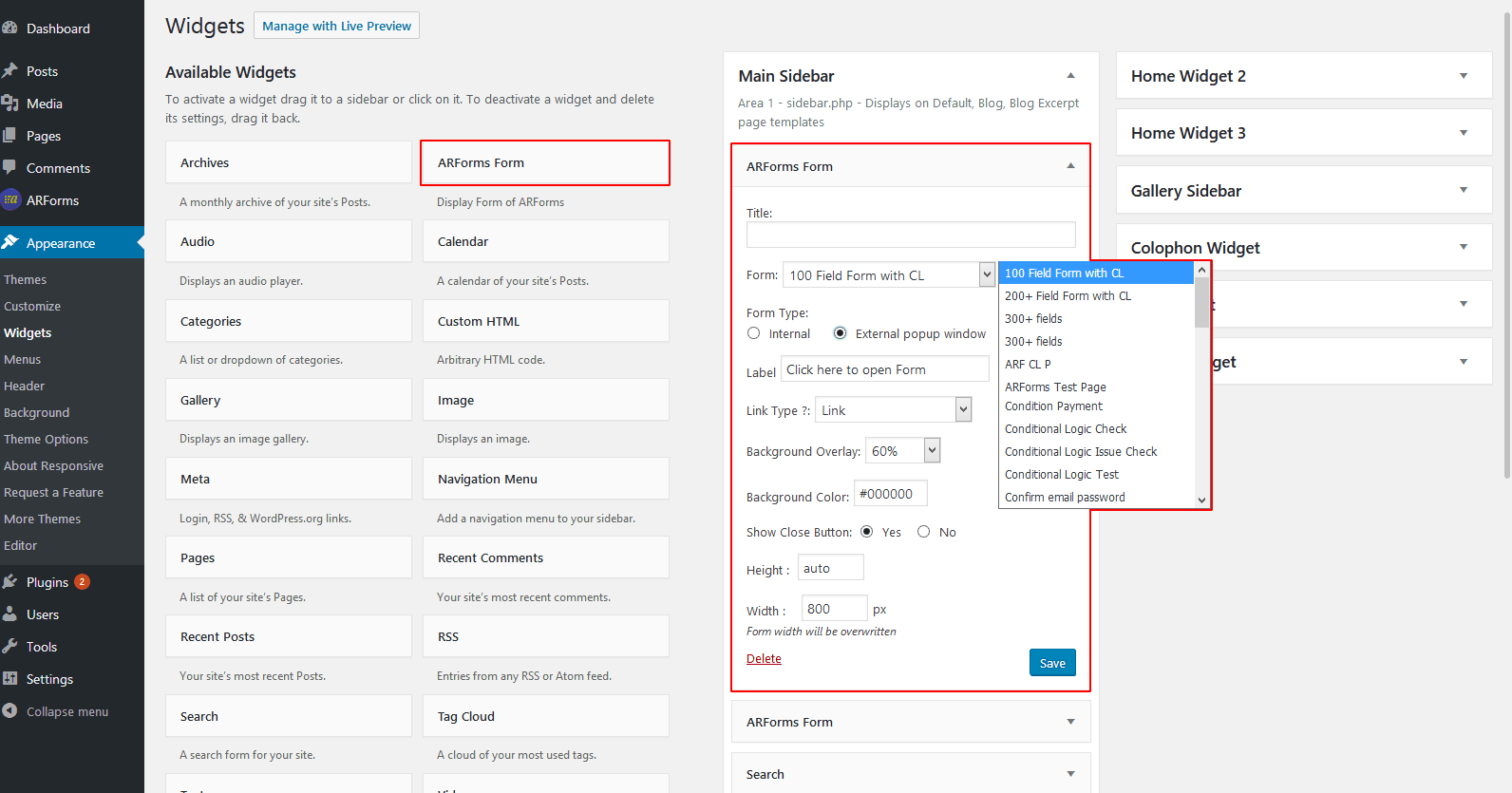Viewport: 1512px width, 793px height.
Task: Click the ARForms plugin icon
Action: [x=11, y=200]
